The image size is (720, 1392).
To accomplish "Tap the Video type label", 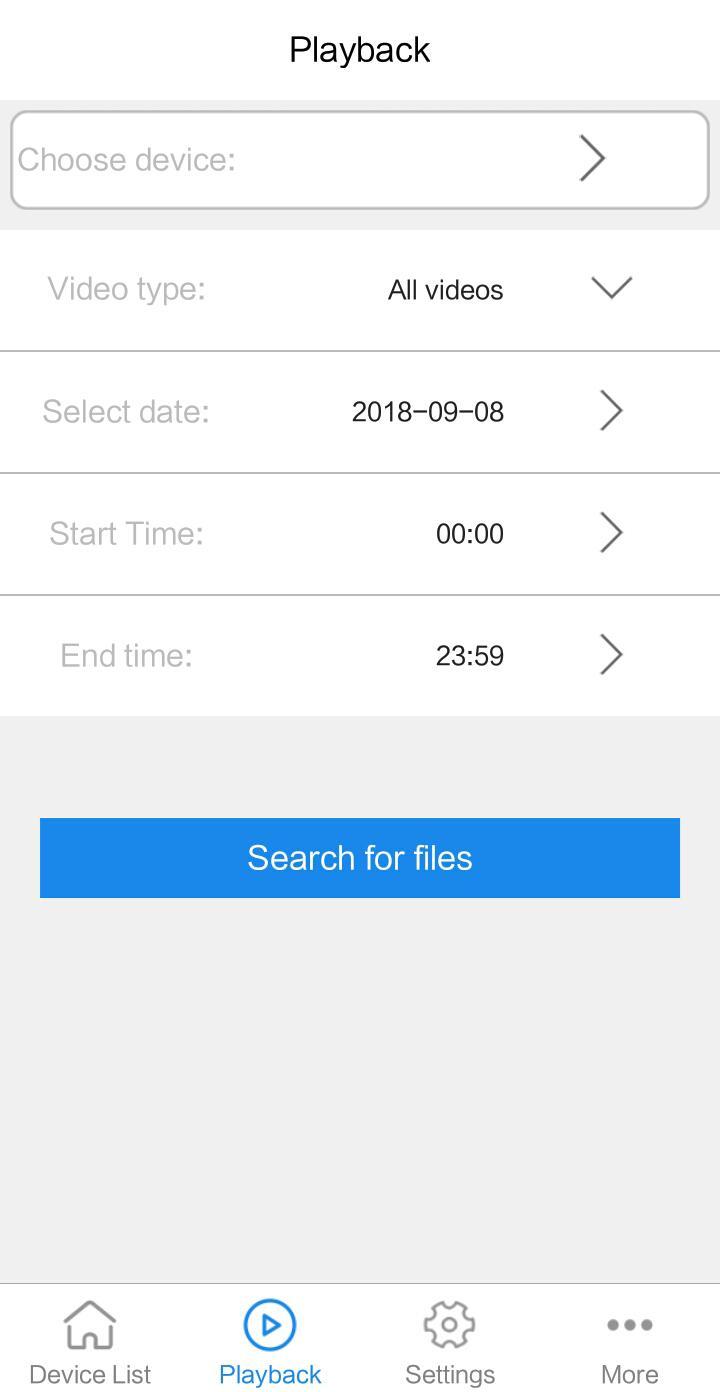I will click(x=126, y=289).
